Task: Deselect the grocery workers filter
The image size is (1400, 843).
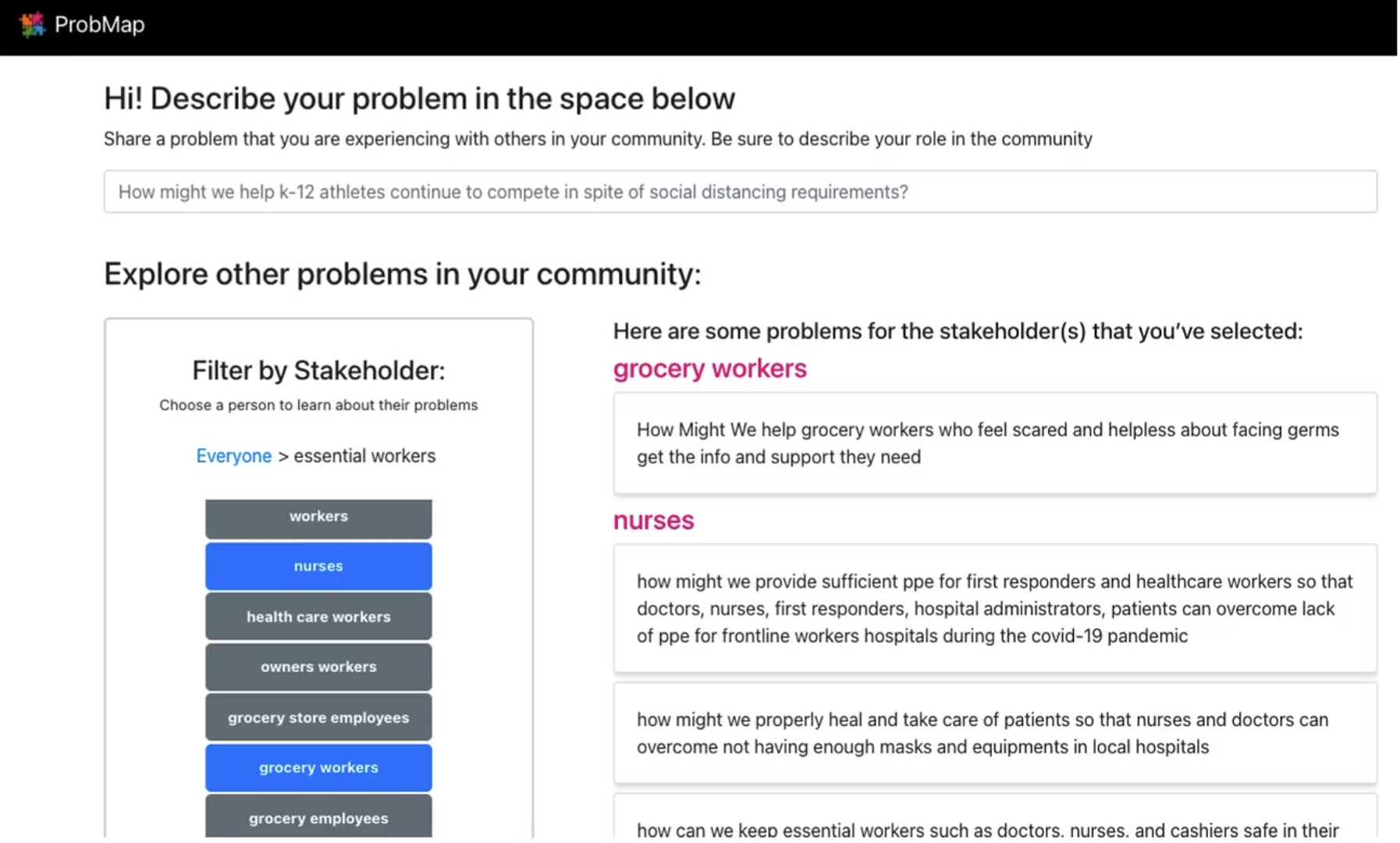Action: [x=318, y=768]
